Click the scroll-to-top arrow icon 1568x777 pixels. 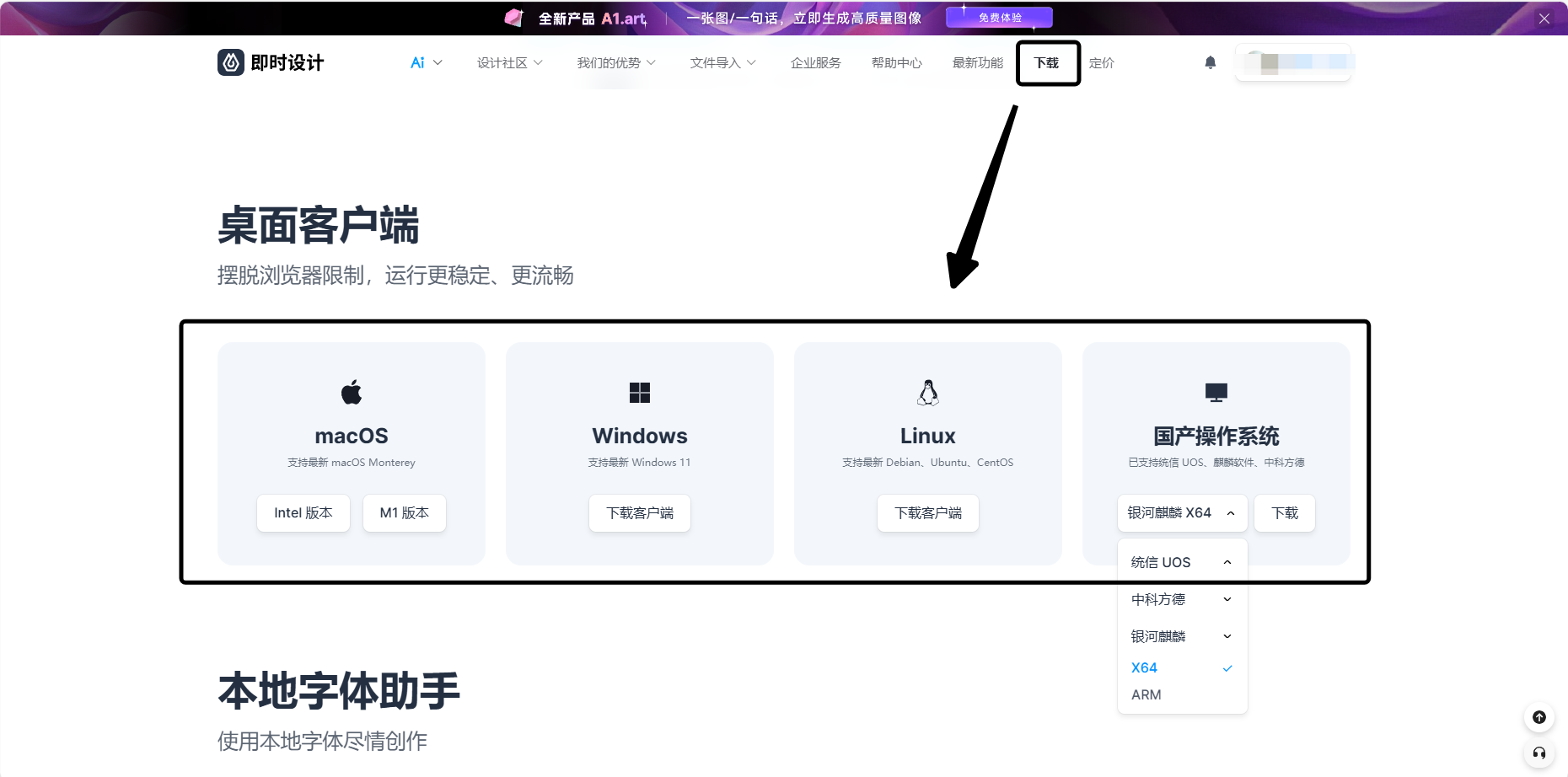coord(1538,717)
